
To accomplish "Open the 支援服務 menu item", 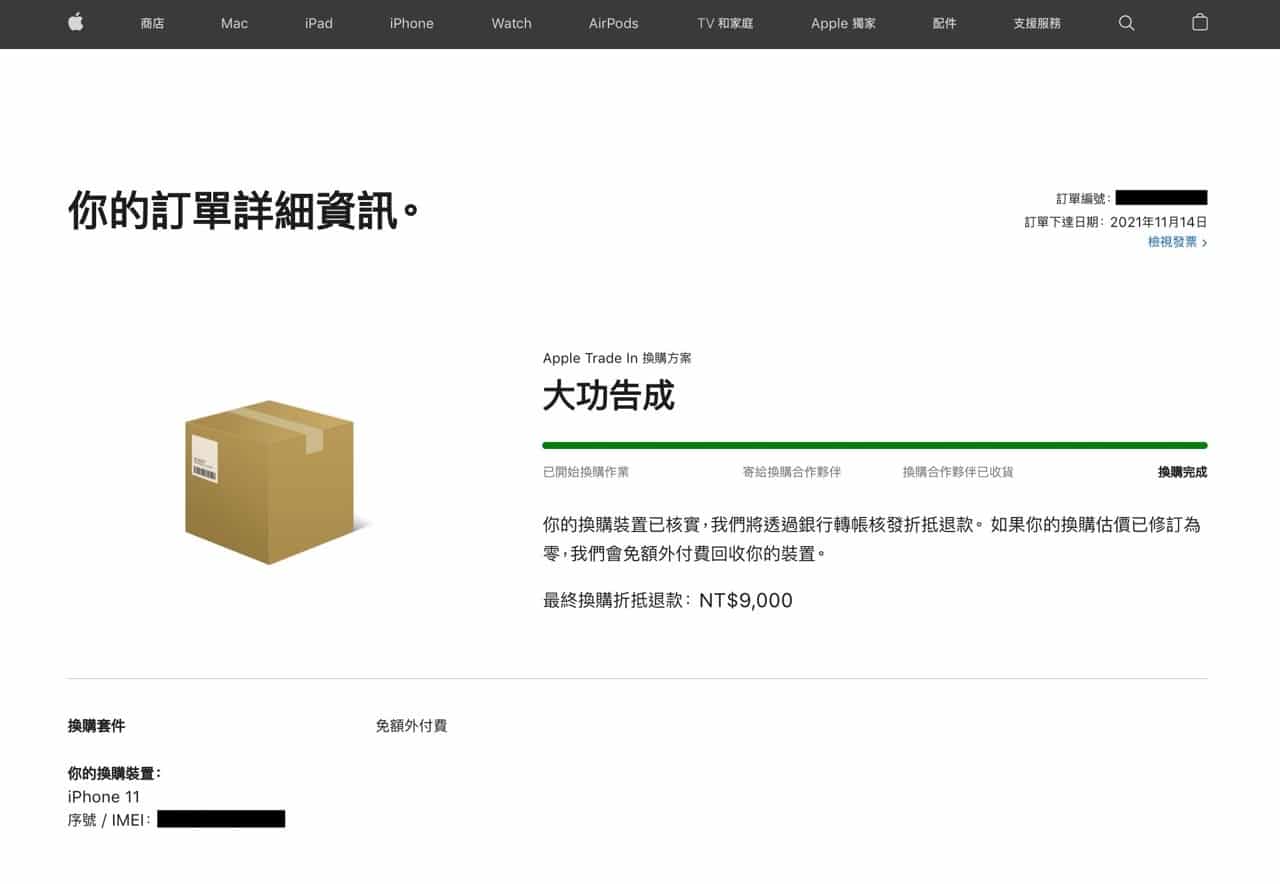I will [x=1037, y=23].
